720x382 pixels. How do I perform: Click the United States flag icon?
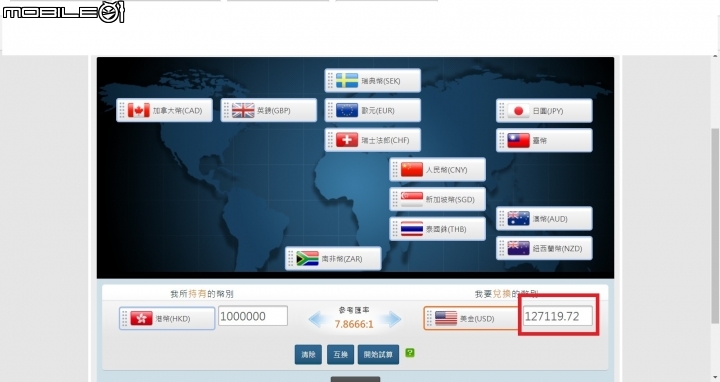(446, 318)
